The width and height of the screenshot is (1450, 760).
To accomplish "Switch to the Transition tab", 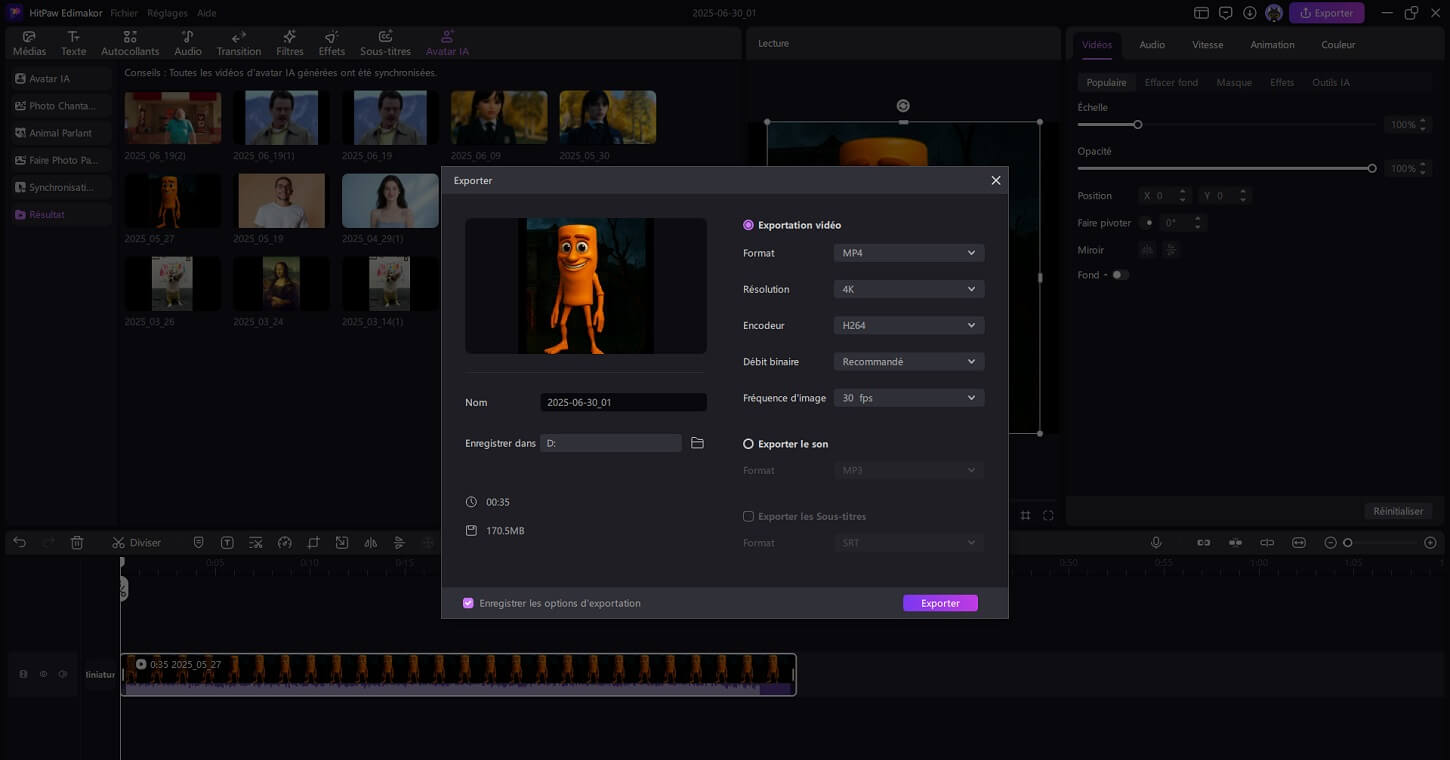I will point(239,43).
